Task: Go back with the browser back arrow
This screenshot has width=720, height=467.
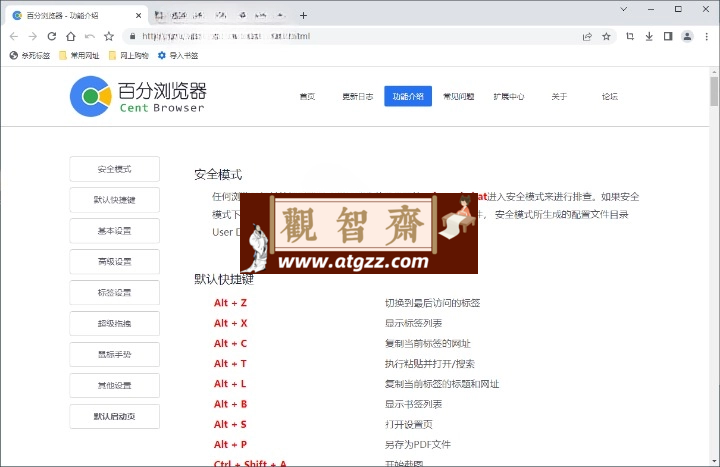Action: point(14,36)
